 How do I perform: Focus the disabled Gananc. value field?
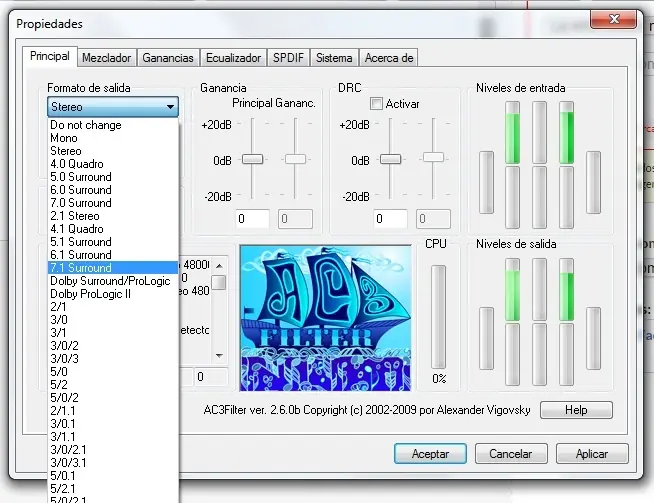click(x=295, y=219)
